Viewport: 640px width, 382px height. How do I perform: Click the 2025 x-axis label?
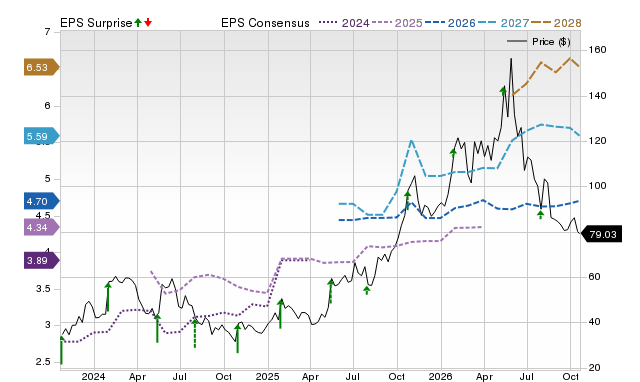tap(267, 376)
